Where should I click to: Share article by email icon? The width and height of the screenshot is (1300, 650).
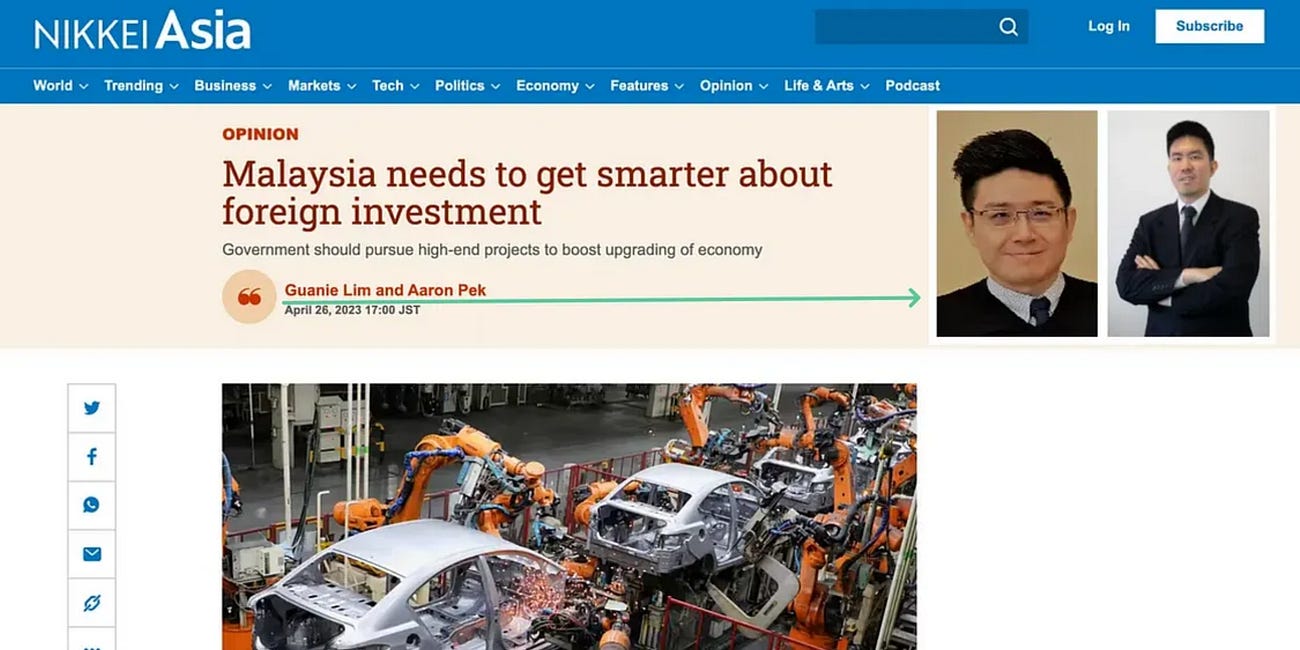tap(92, 554)
